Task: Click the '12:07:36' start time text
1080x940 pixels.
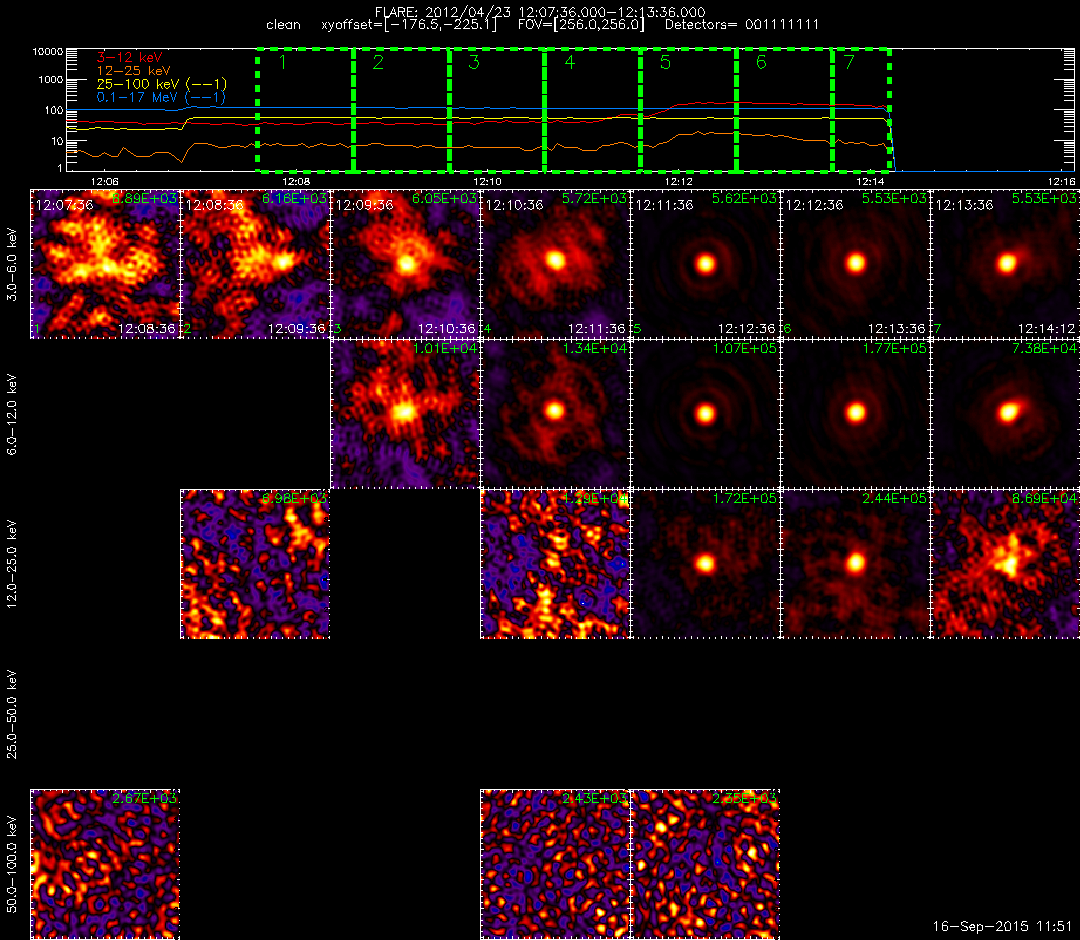Action: (x=64, y=205)
